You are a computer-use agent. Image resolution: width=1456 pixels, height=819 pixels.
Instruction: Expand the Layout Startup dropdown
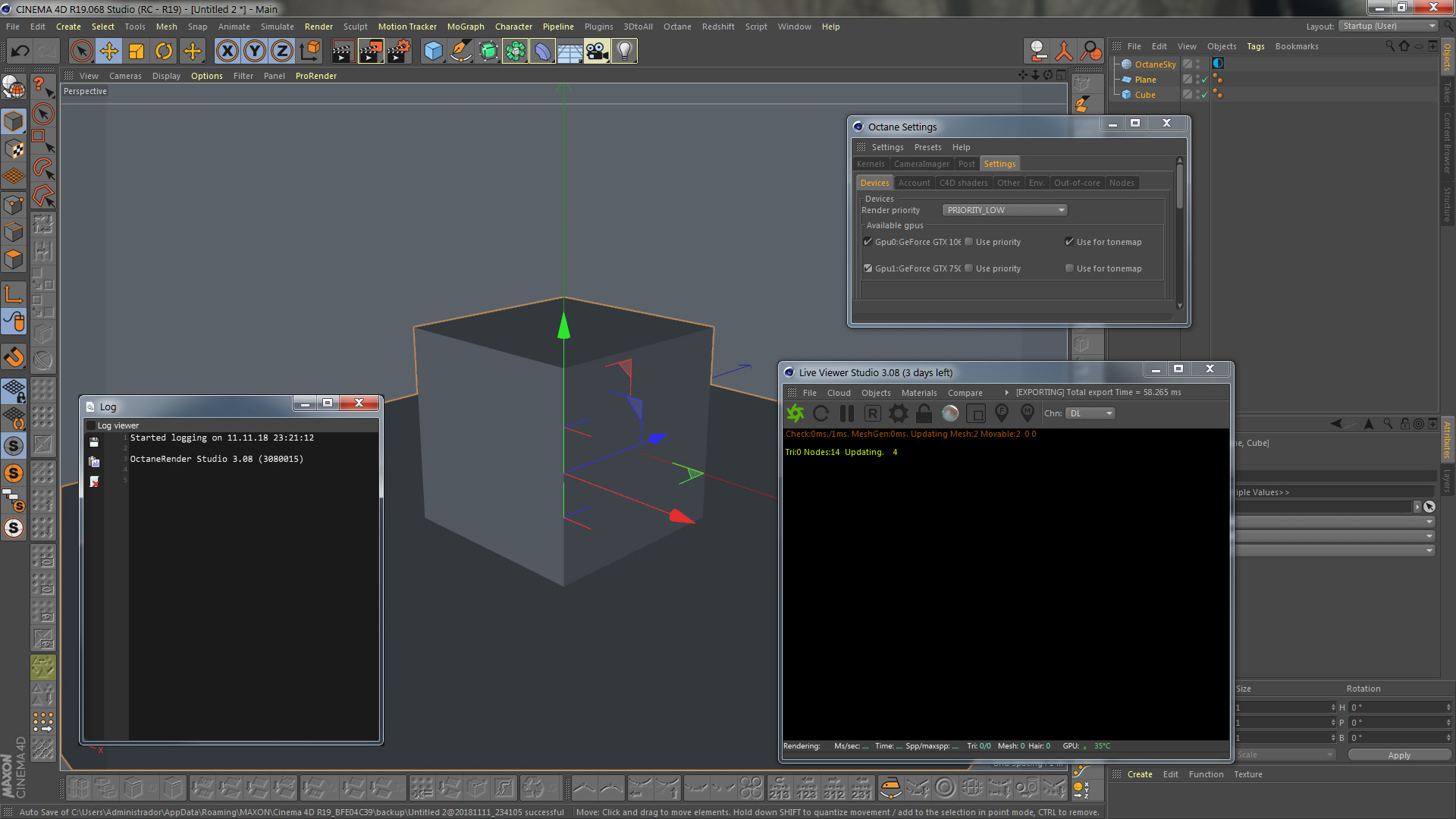1389,26
